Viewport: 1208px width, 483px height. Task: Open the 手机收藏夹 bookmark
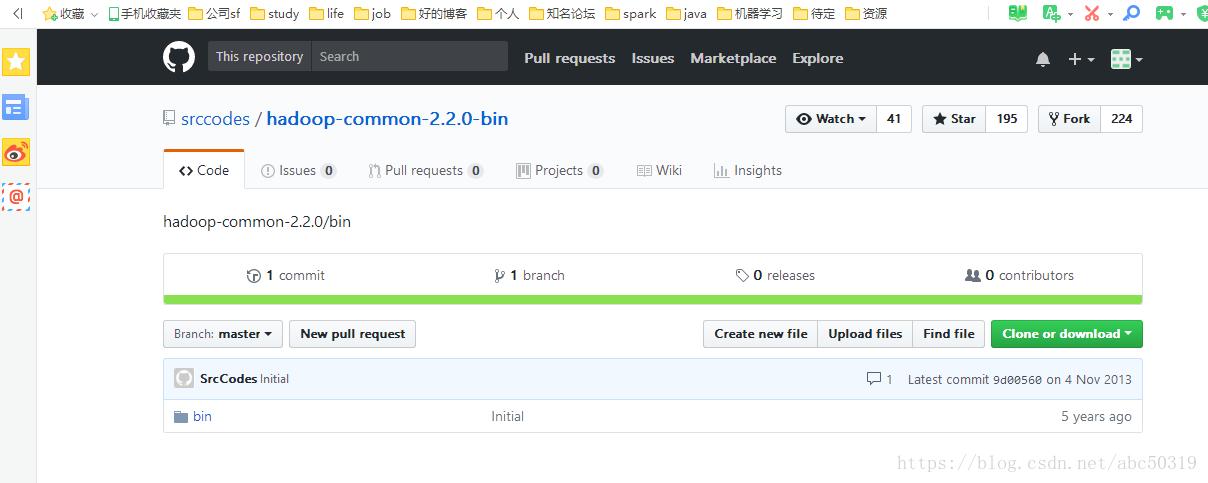145,14
